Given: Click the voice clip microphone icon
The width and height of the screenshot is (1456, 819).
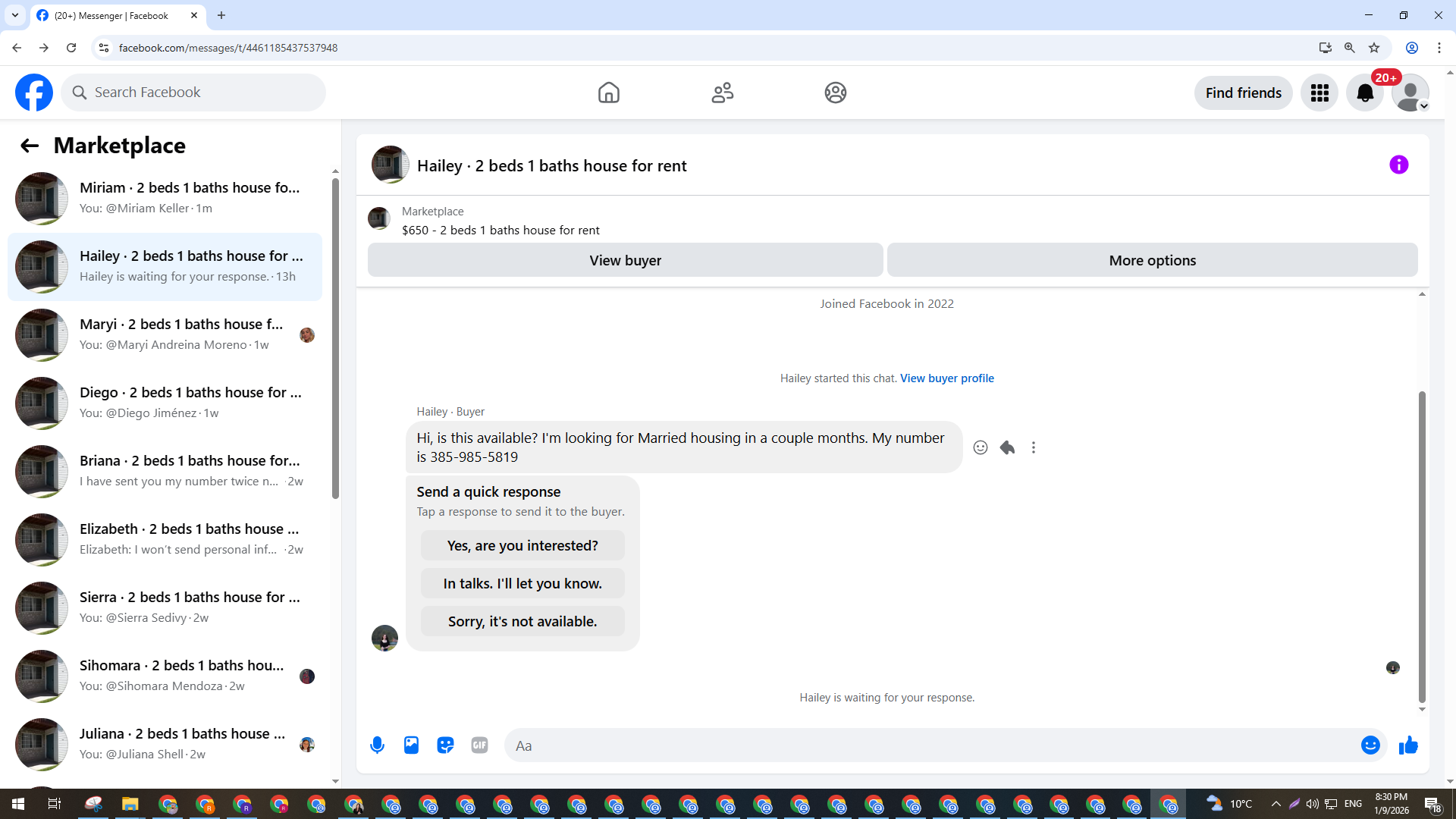Looking at the screenshot, I should click(x=377, y=745).
